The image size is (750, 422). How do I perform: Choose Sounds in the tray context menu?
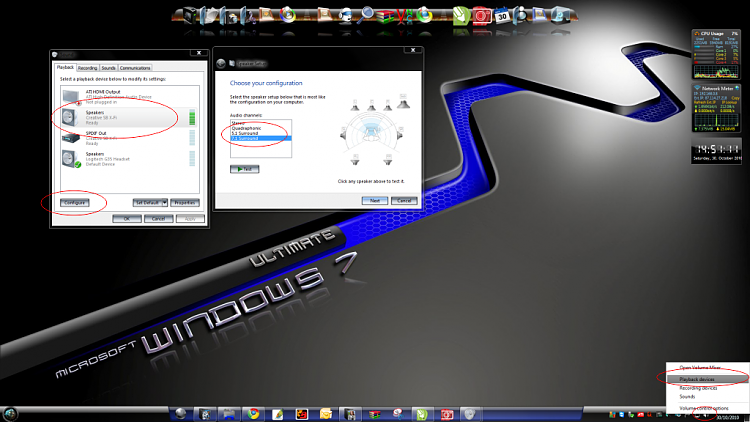pos(707,397)
